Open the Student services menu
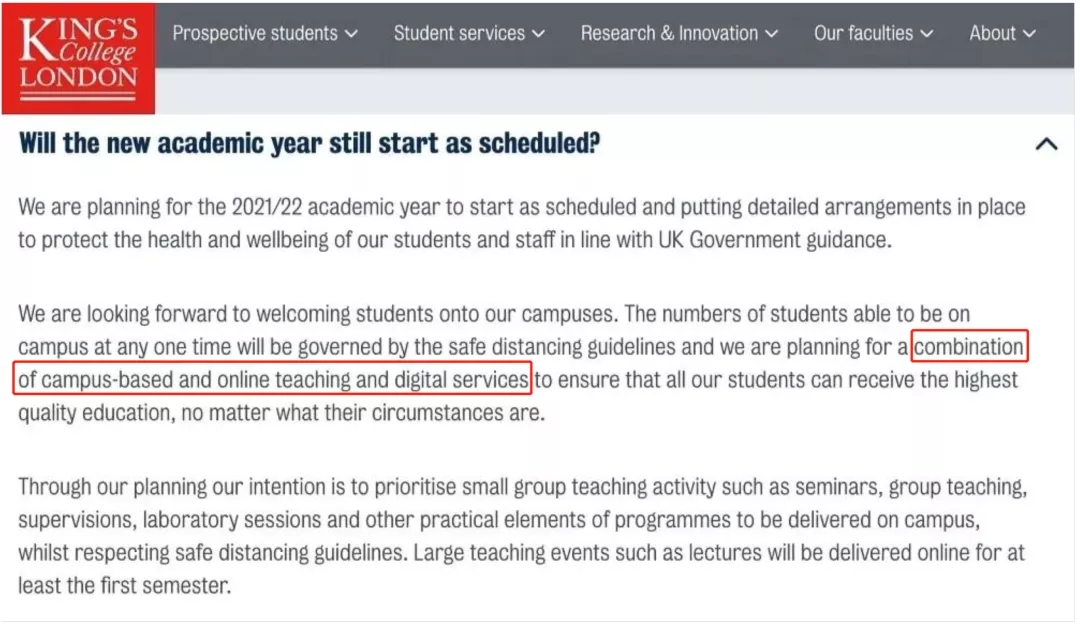1080x625 pixels. click(x=469, y=33)
